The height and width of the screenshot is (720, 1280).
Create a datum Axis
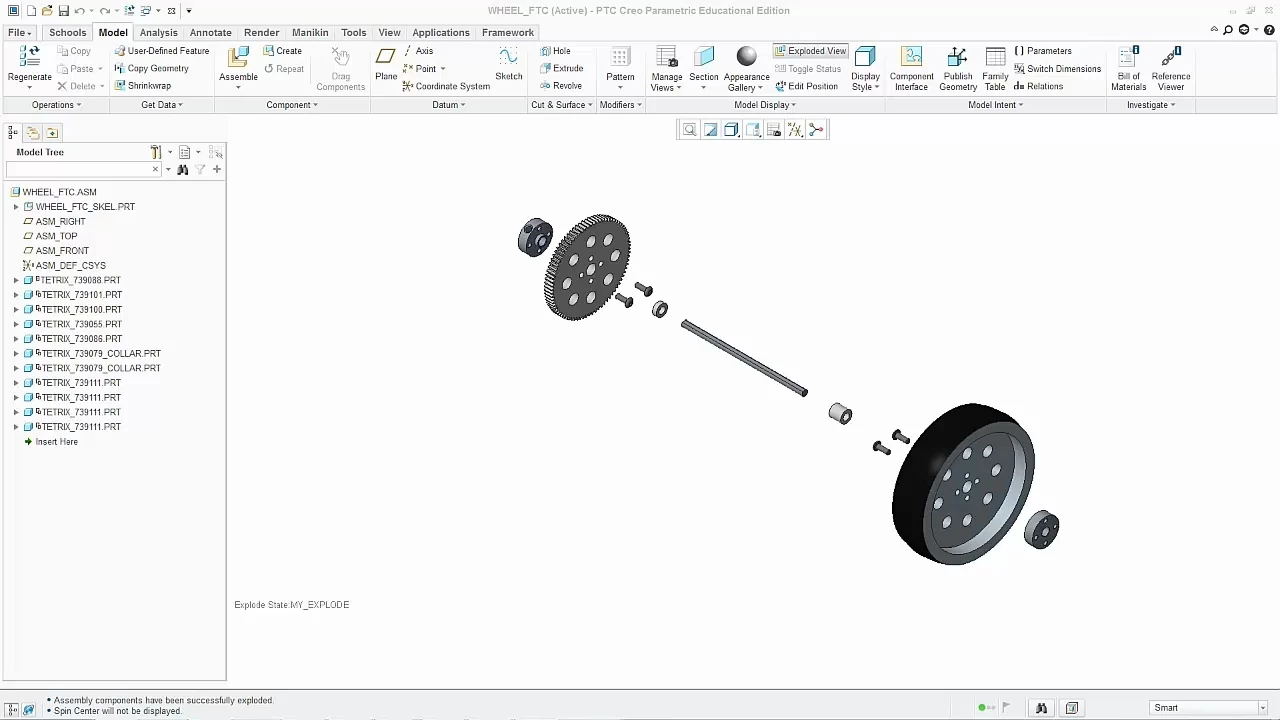[418, 51]
